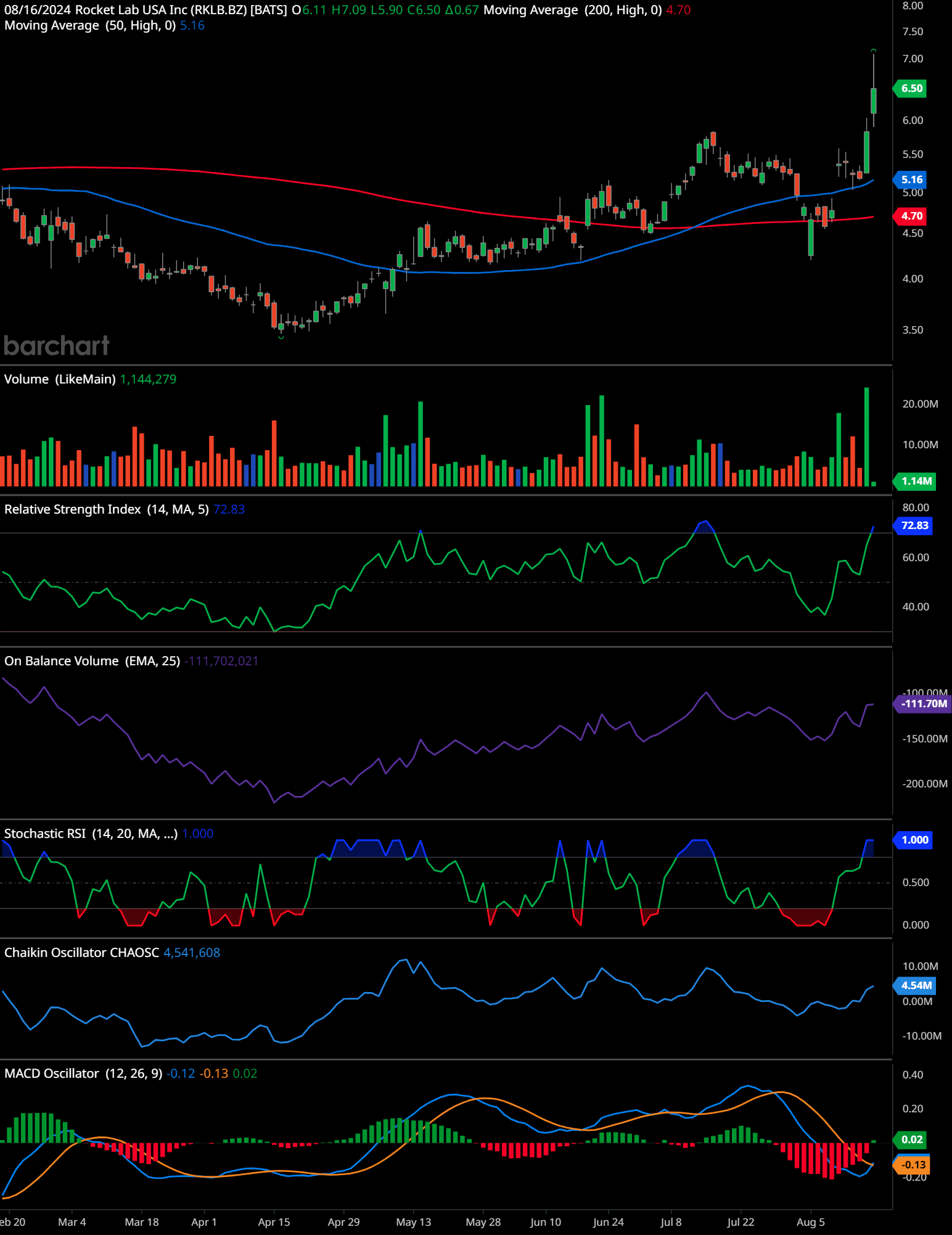Click the Stochastic RSI (14, 20, MA, ...) label
The image size is (952, 1235).
tap(91, 834)
